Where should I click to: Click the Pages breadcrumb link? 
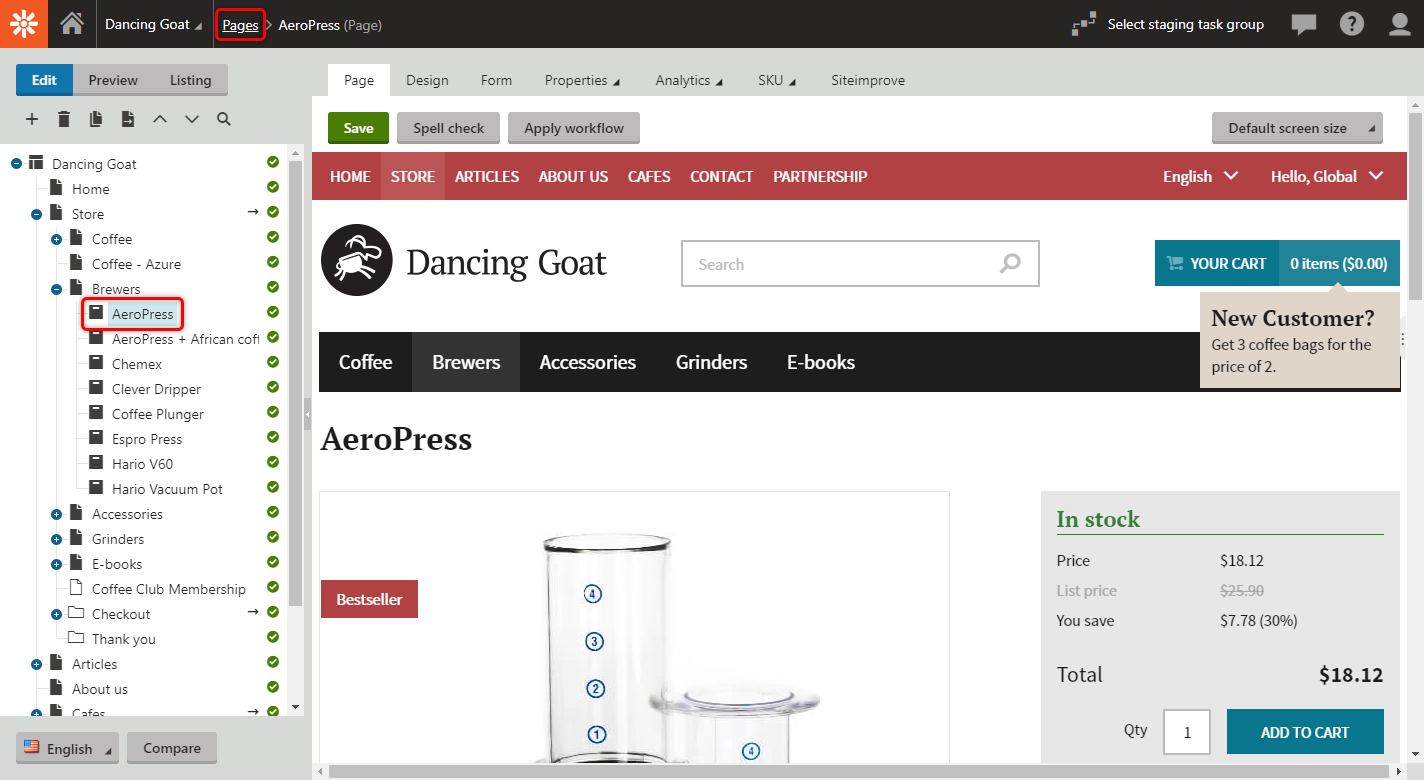(240, 25)
